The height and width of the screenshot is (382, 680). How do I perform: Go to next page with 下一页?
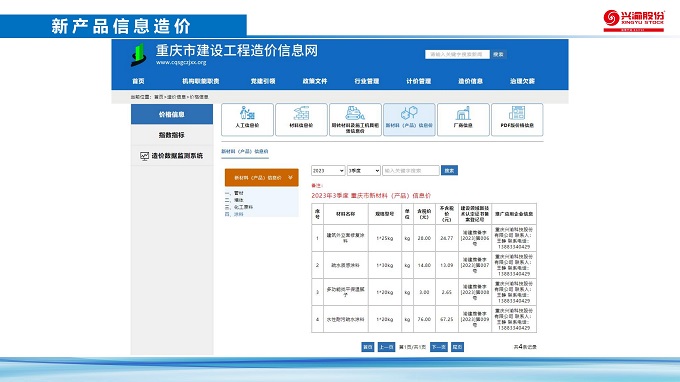coord(438,347)
